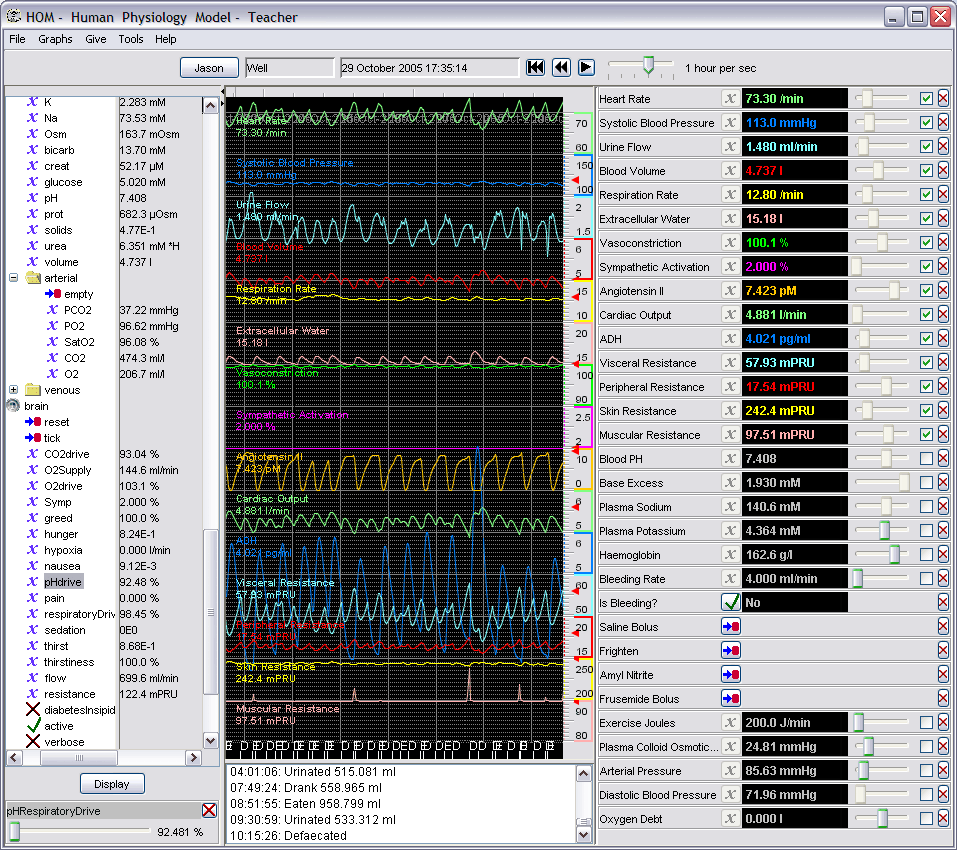This screenshot has height=850, width=957.
Task: Click the rewind to start playback button
Action: [x=536, y=67]
